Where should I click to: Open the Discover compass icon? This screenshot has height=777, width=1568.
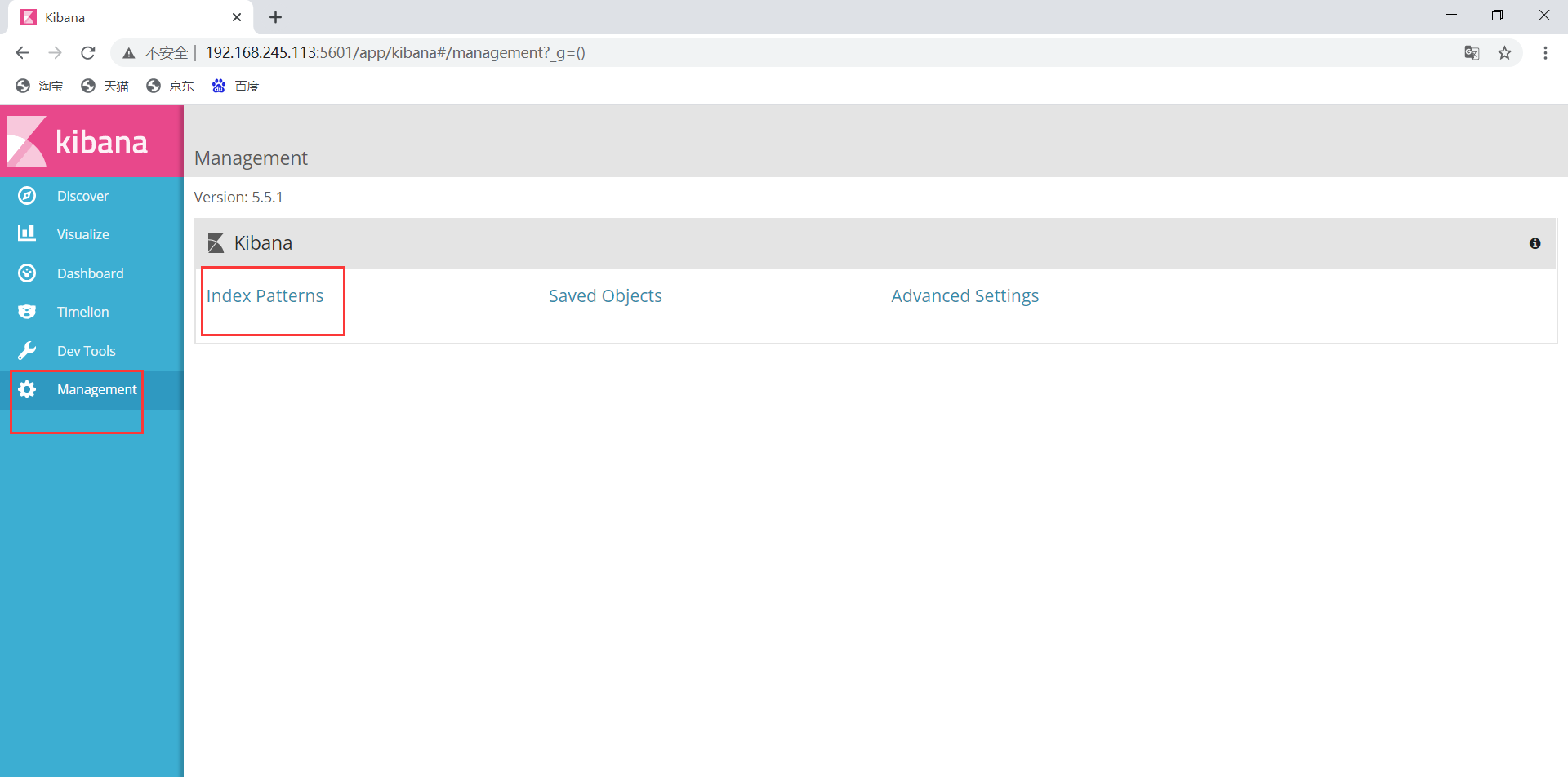click(x=27, y=196)
